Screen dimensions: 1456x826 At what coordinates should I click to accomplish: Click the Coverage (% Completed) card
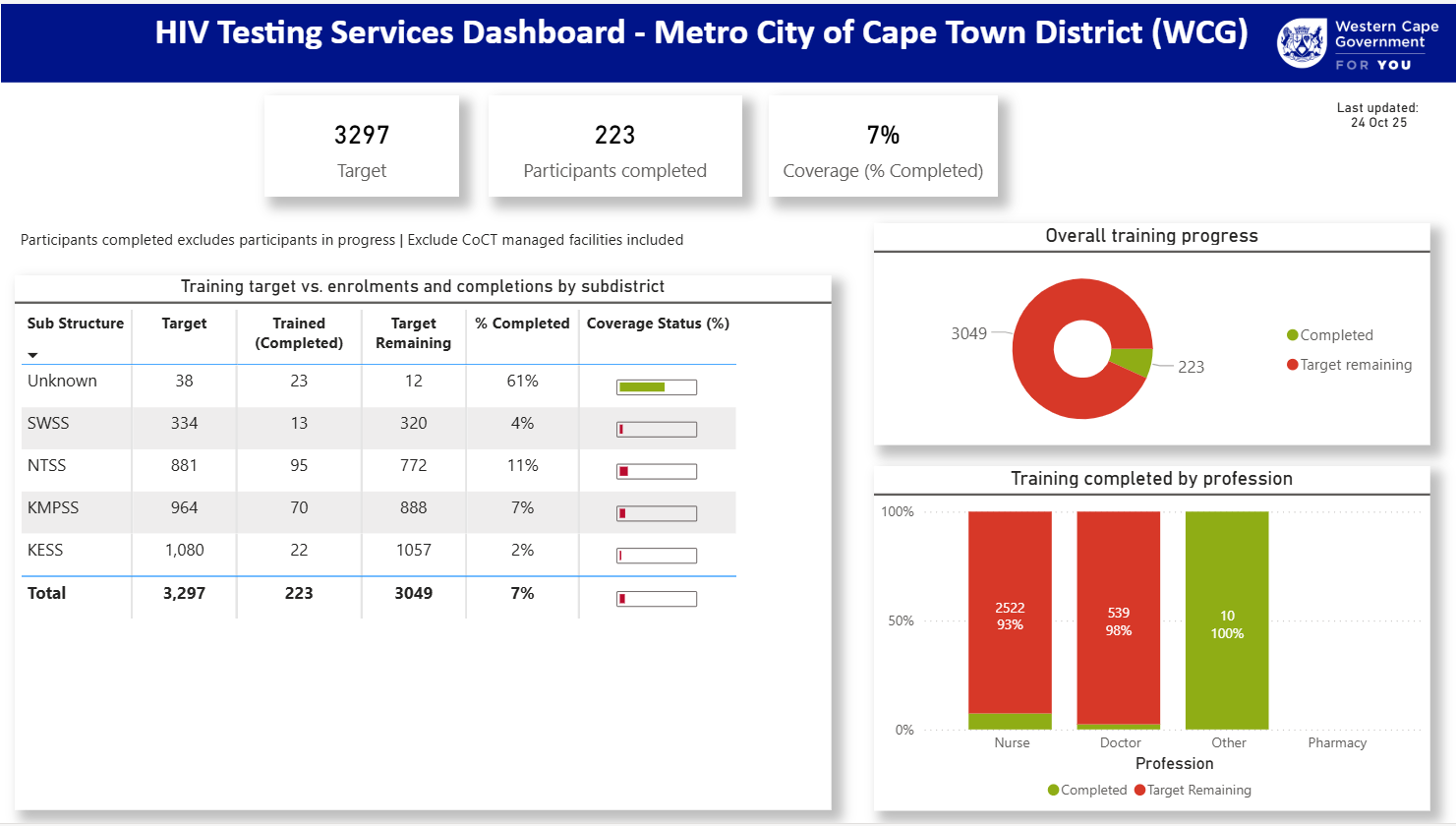point(883,147)
